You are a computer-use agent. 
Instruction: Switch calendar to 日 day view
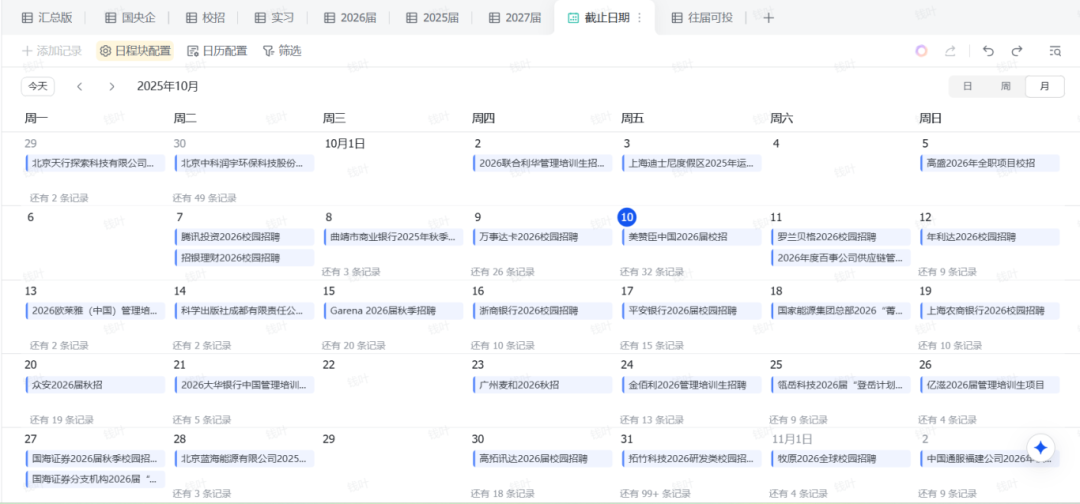pos(968,86)
